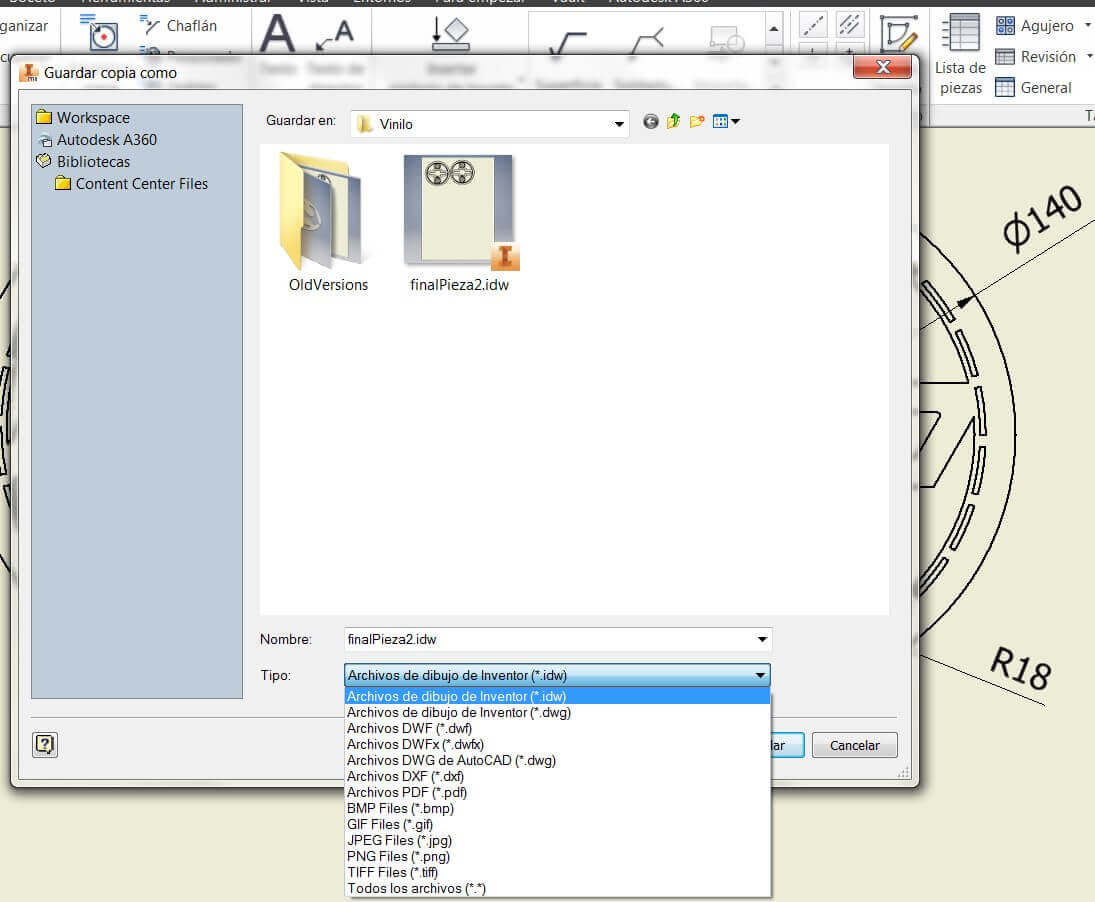The height and width of the screenshot is (902, 1095).
Task: Click the Lista de piezas tool
Action: click(x=960, y=54)
